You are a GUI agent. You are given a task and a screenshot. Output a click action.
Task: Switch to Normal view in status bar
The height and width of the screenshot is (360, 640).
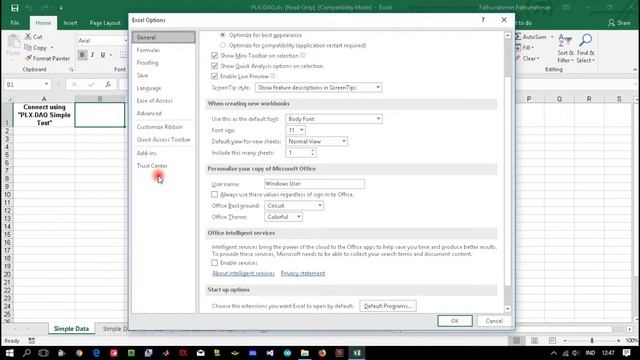click(x=516, y=340)
